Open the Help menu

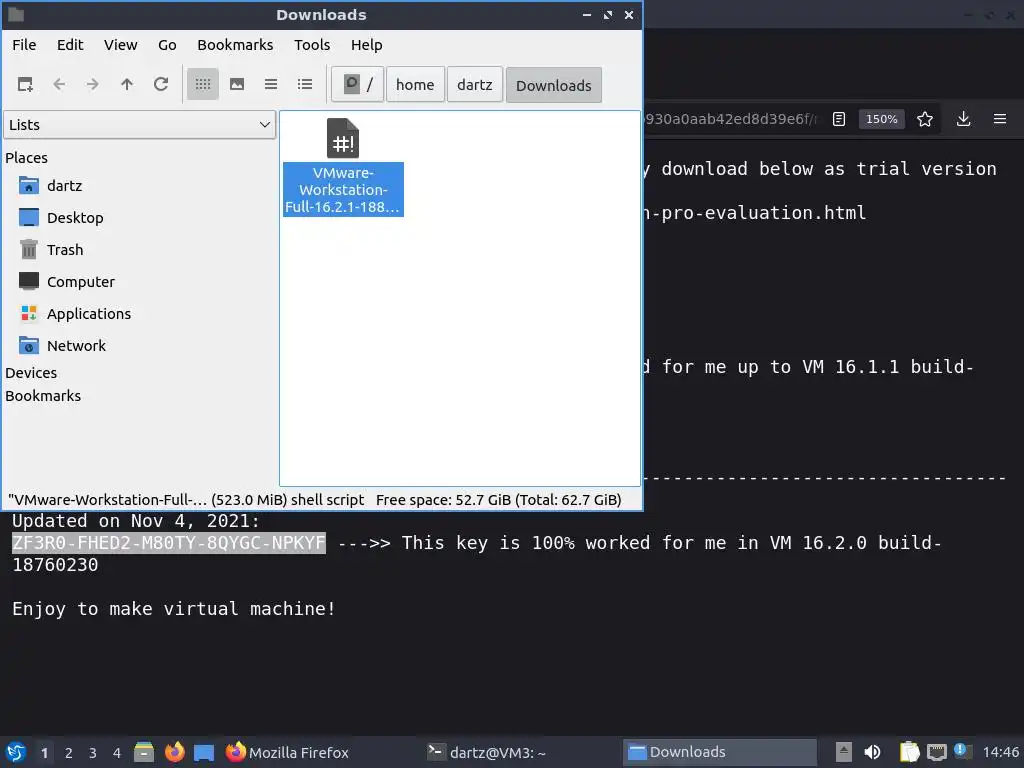(366, 45)
